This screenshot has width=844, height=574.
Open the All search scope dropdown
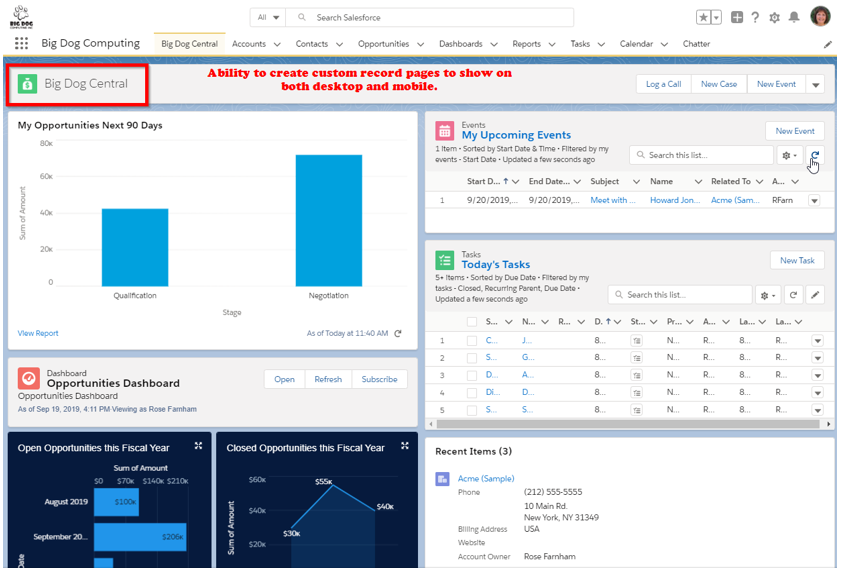(x=268, y=17)
